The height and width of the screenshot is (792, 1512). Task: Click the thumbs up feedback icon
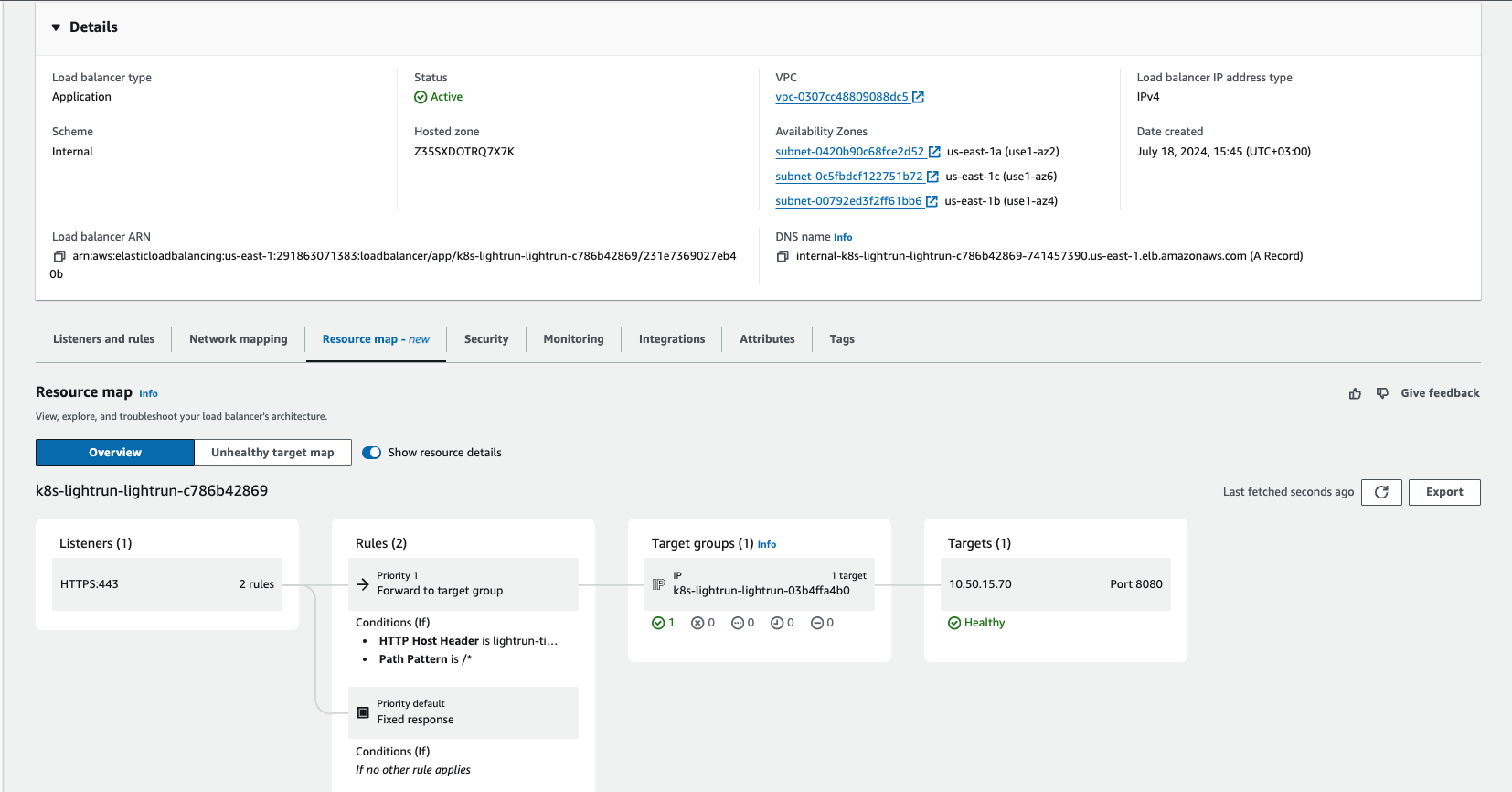(1355, 393)
